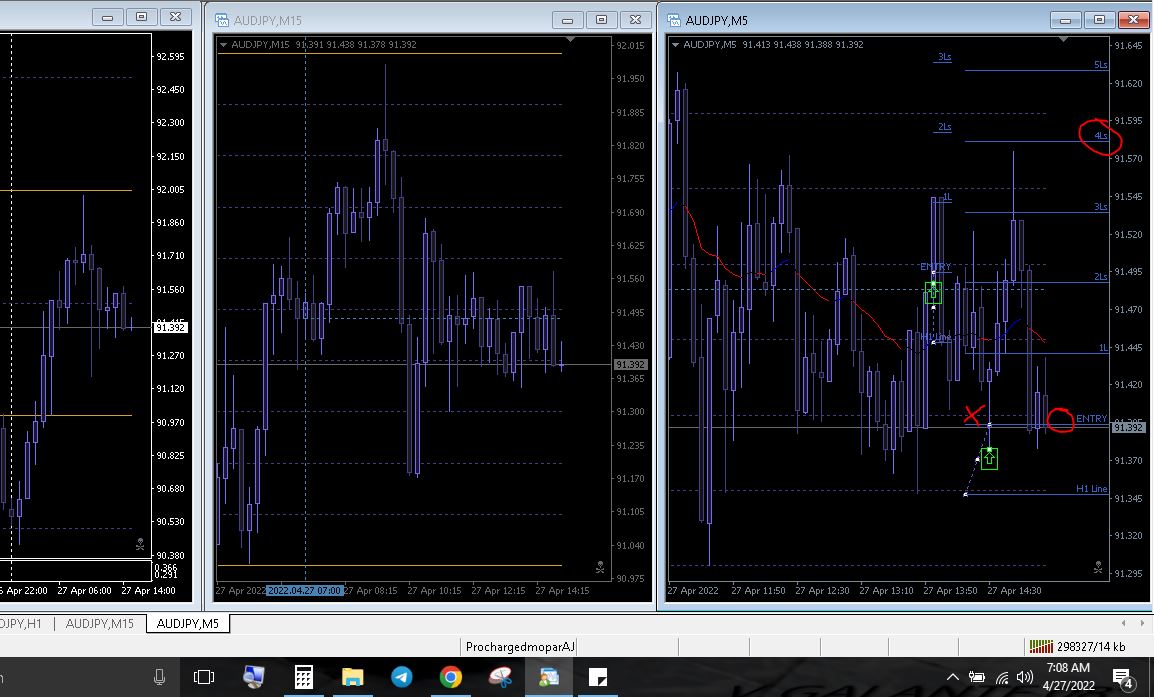This screenshot has width=1154, height=697.
Task: Show hidden system tray icons
Action: [952, 678]
